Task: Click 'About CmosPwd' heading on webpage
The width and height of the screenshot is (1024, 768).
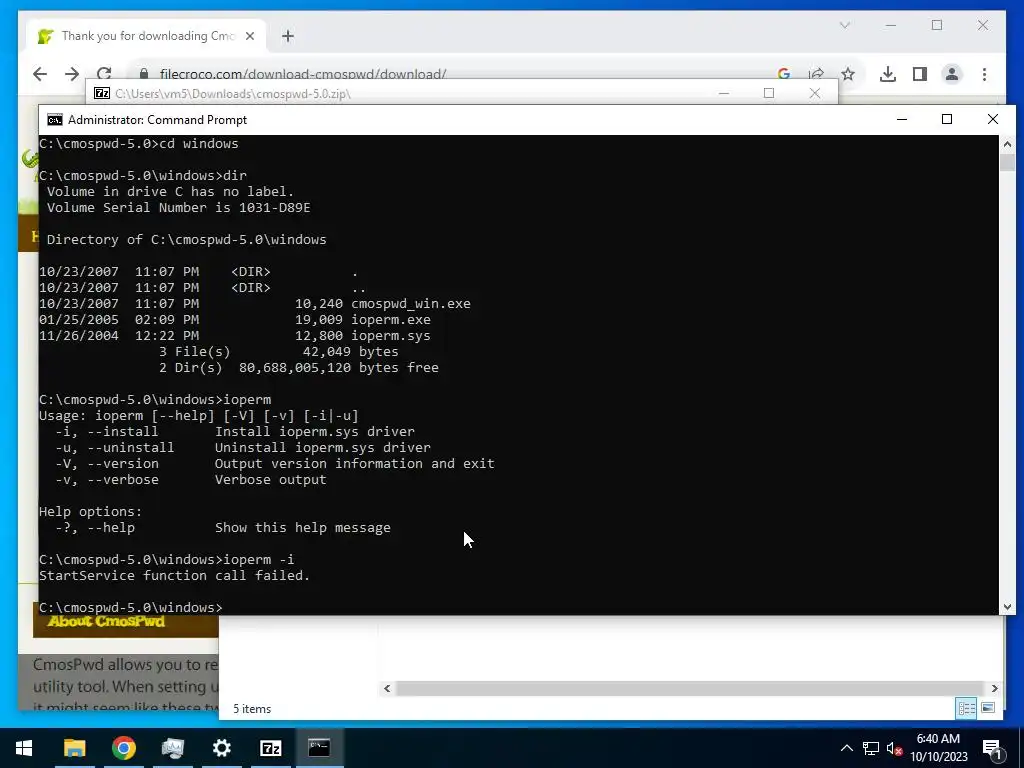Action: (106, 621)
